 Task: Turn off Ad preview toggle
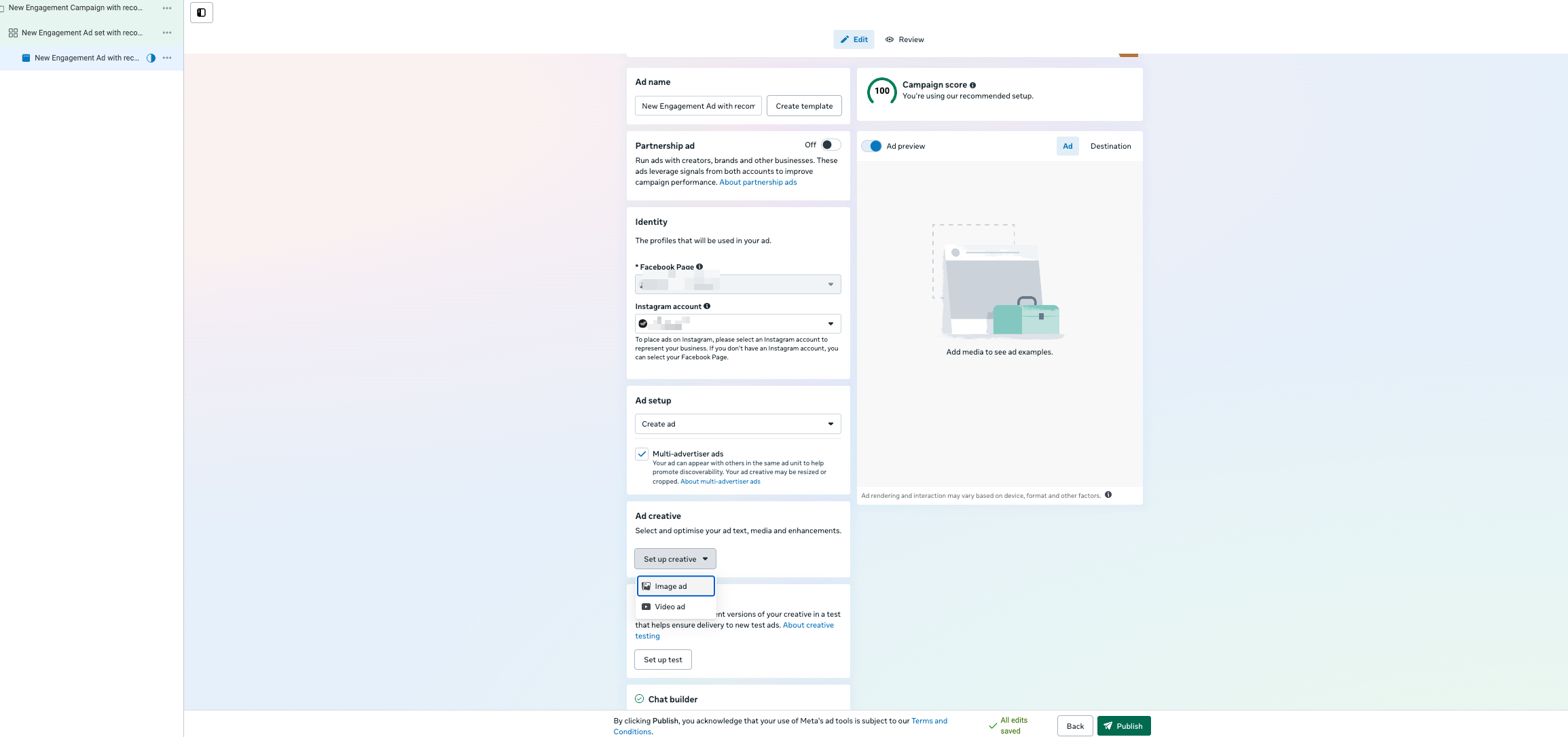pyautogui.click(x=871, y=146)
